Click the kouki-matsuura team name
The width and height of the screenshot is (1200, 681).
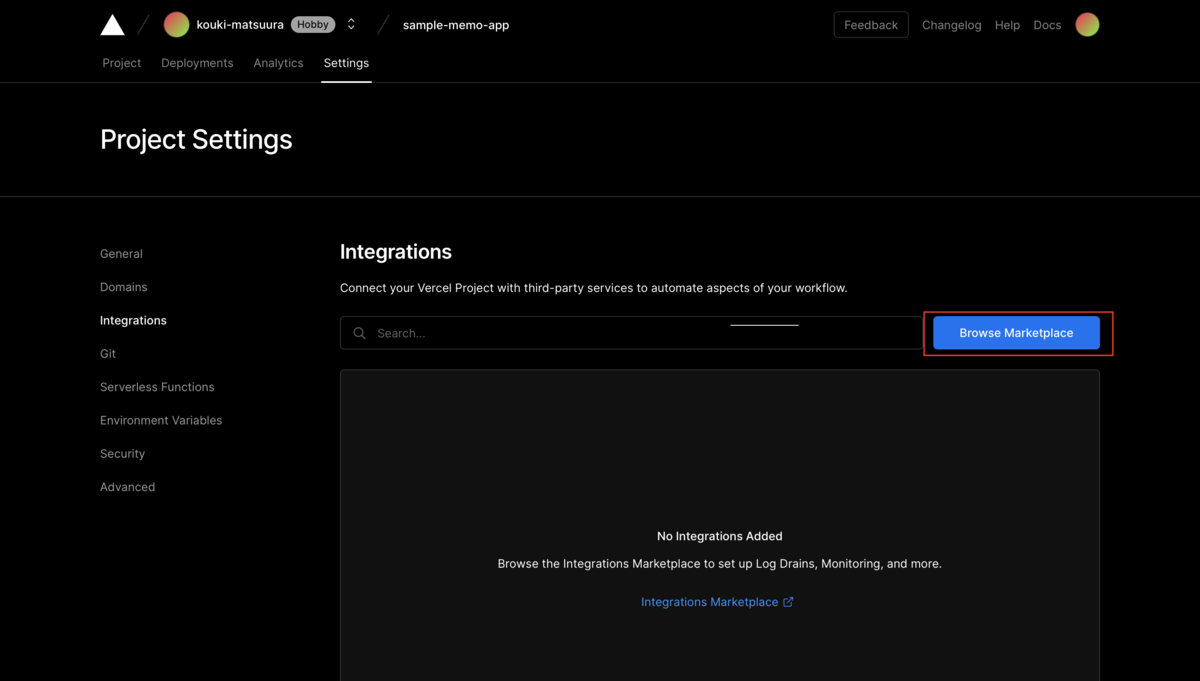[240, 25]
